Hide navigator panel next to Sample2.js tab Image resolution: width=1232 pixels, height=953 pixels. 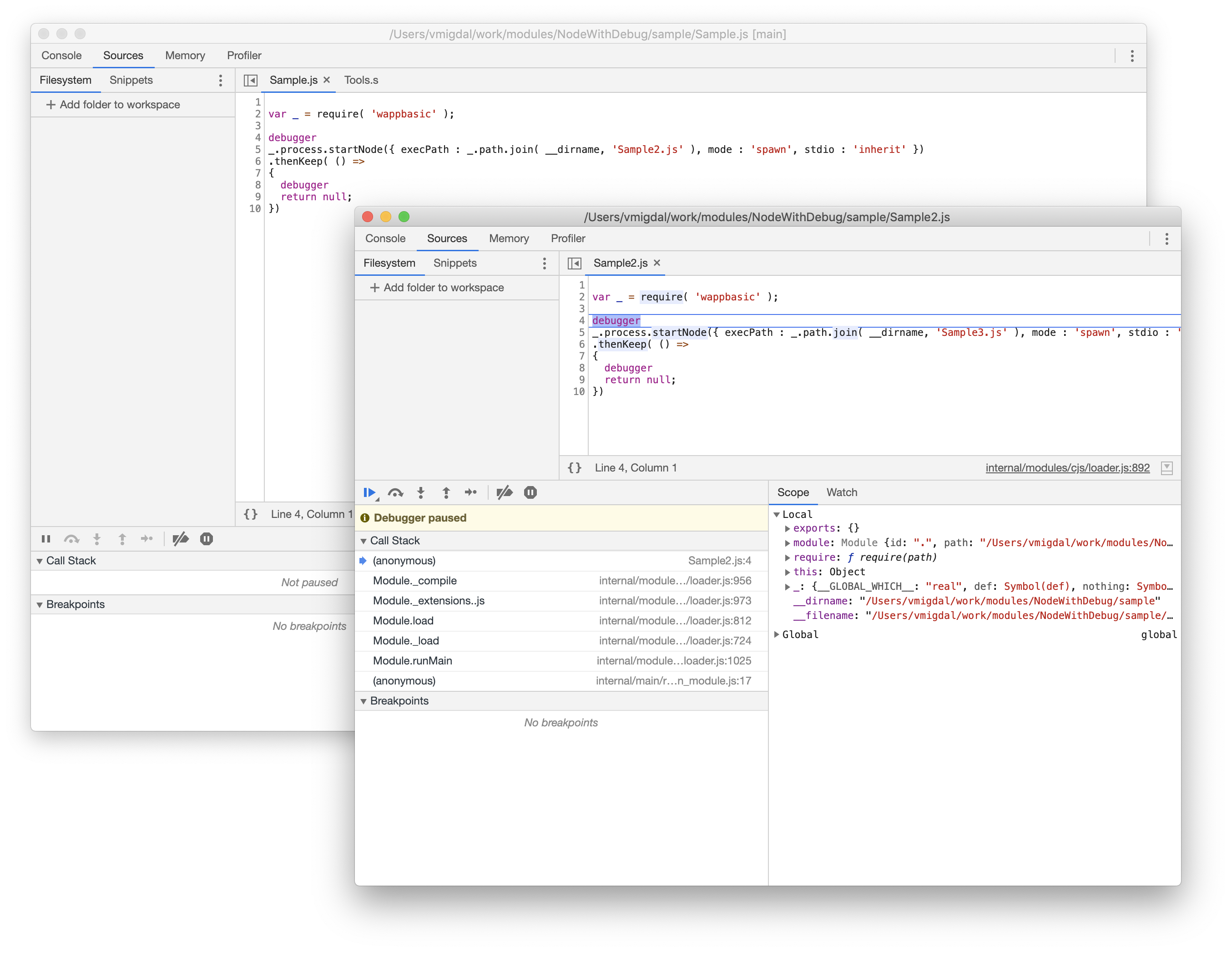[x=574, y=263]
